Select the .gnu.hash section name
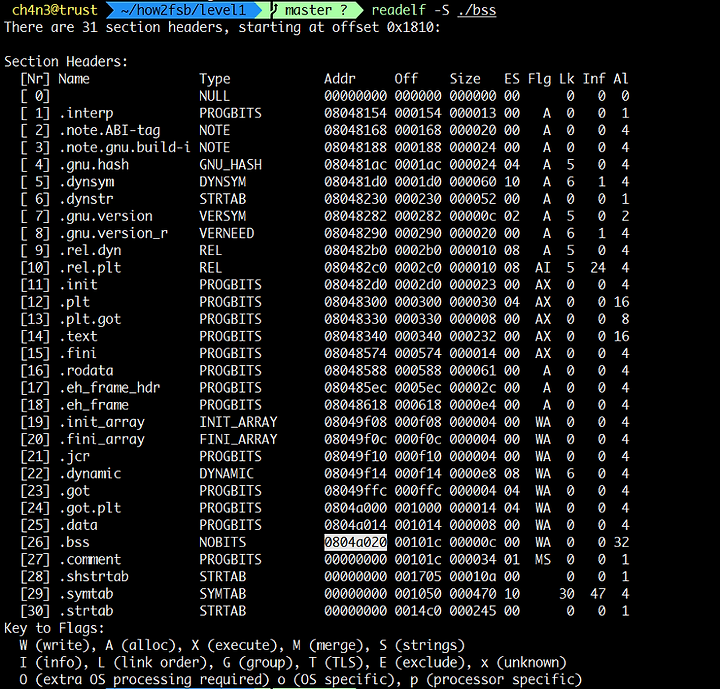This screenshot has width=720, height=689. [x=94, y=164]
